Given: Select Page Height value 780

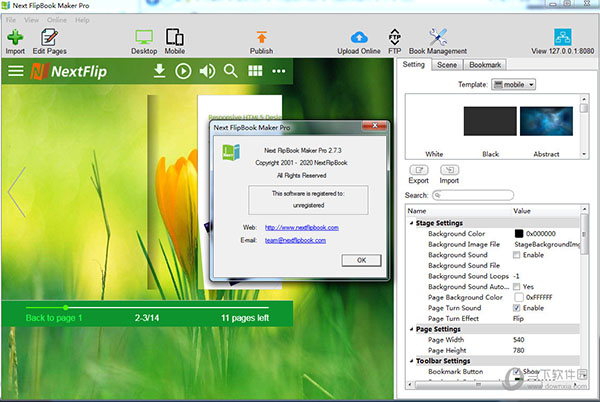Looking at the screenshot, I should click(x=518, y=350).
